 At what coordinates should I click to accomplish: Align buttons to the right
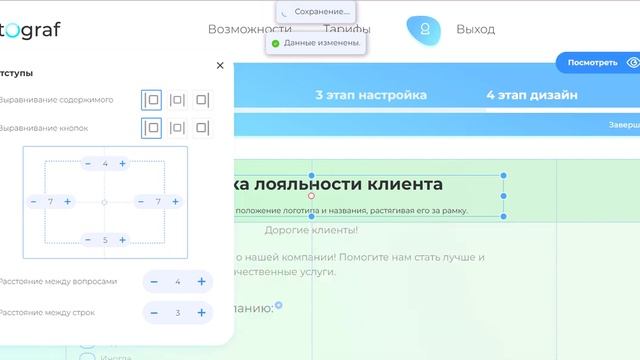pyautogui.click(x=202, y=128)
